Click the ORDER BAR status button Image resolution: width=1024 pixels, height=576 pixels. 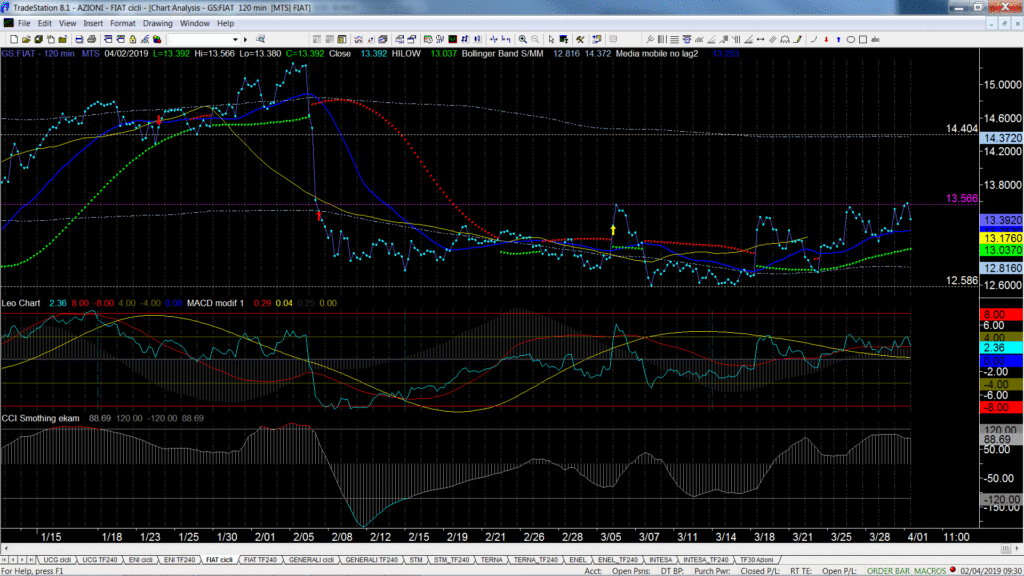(888, 571)
